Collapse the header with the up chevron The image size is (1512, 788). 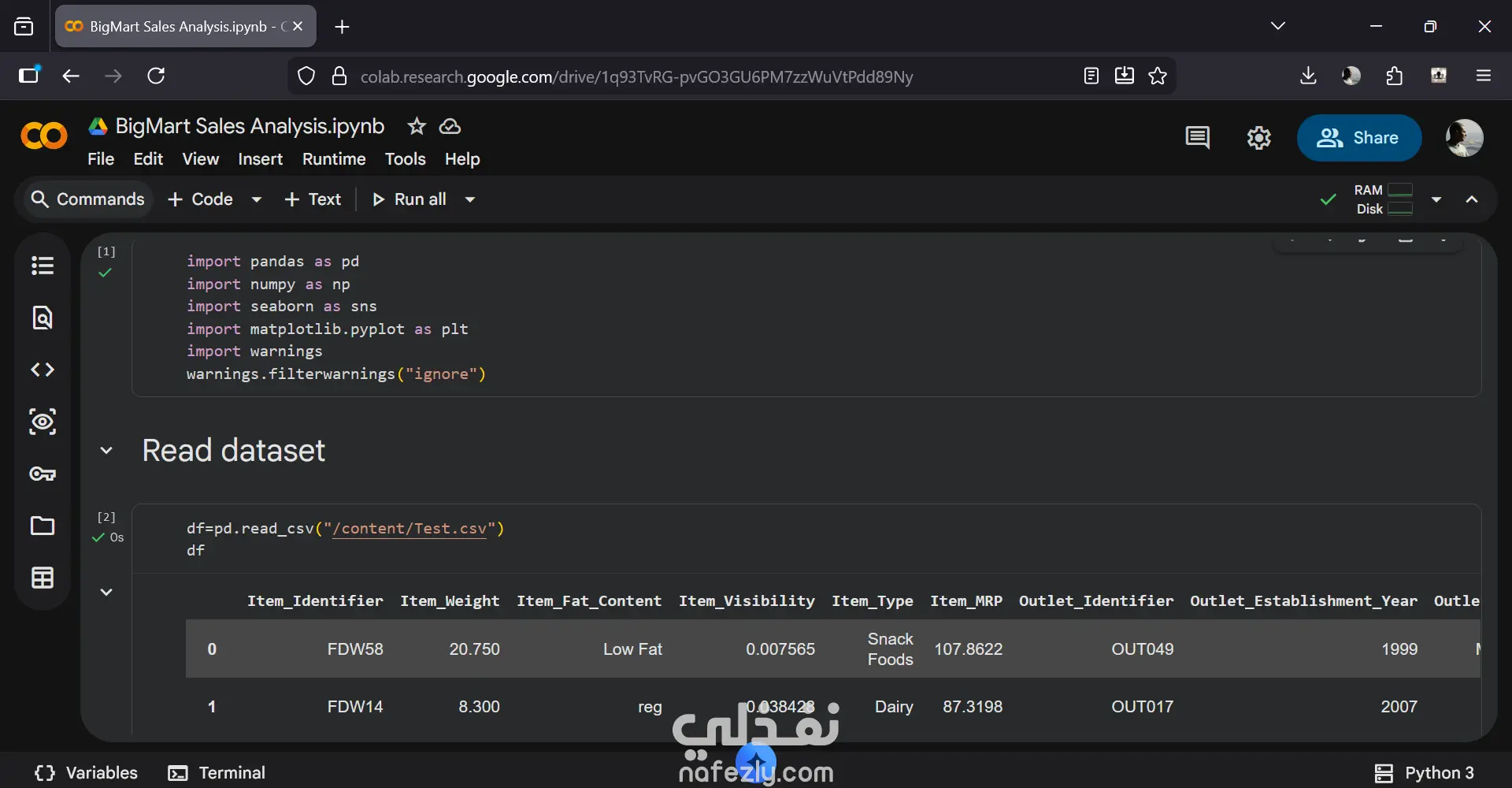tap(1472, 199)
